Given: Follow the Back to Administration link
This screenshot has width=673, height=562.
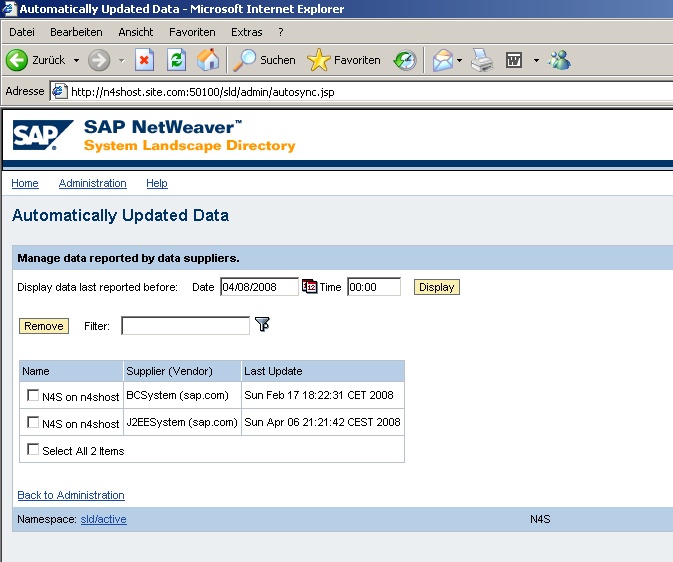Looking at the screenshot, I should coord(71,495).
